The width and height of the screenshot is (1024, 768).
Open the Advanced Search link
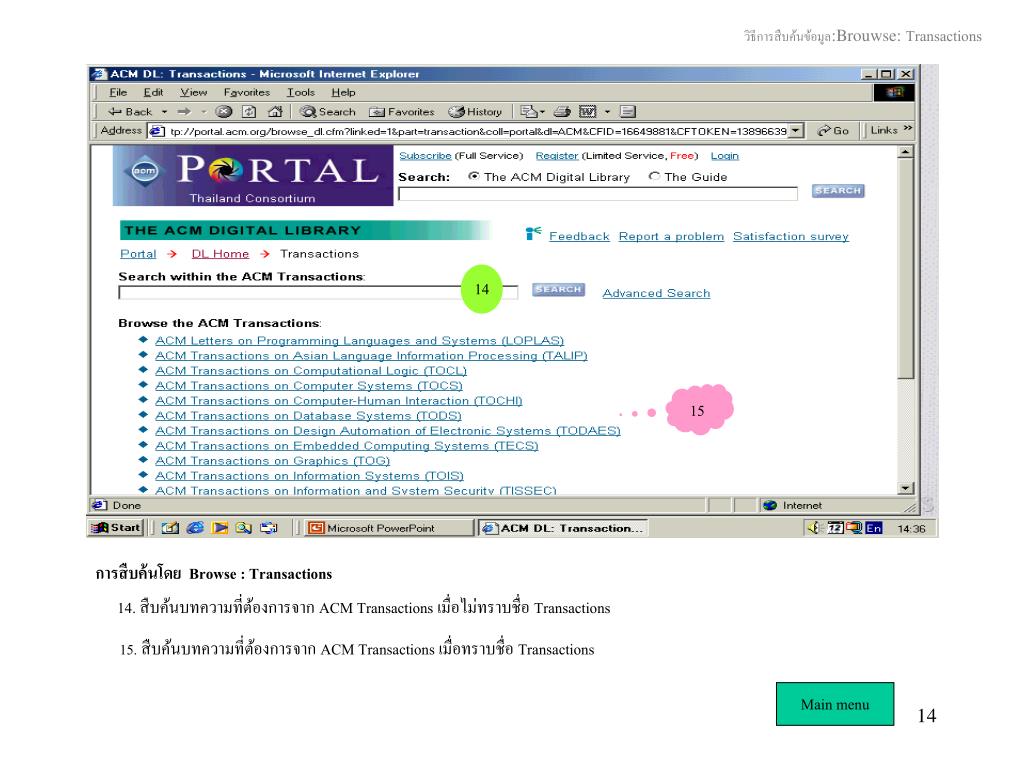pos(656,293)
